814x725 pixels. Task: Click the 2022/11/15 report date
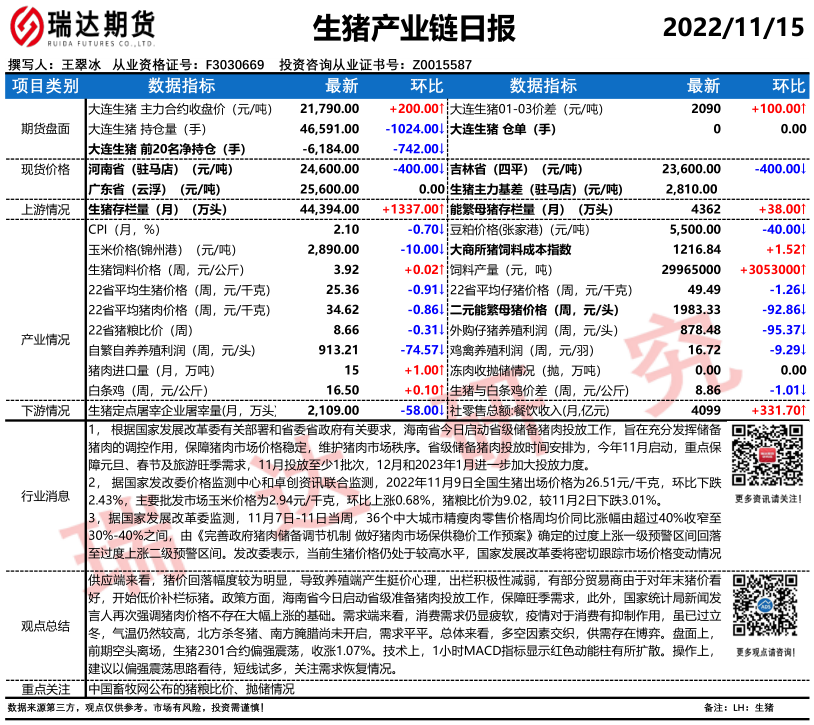point(732,27)
